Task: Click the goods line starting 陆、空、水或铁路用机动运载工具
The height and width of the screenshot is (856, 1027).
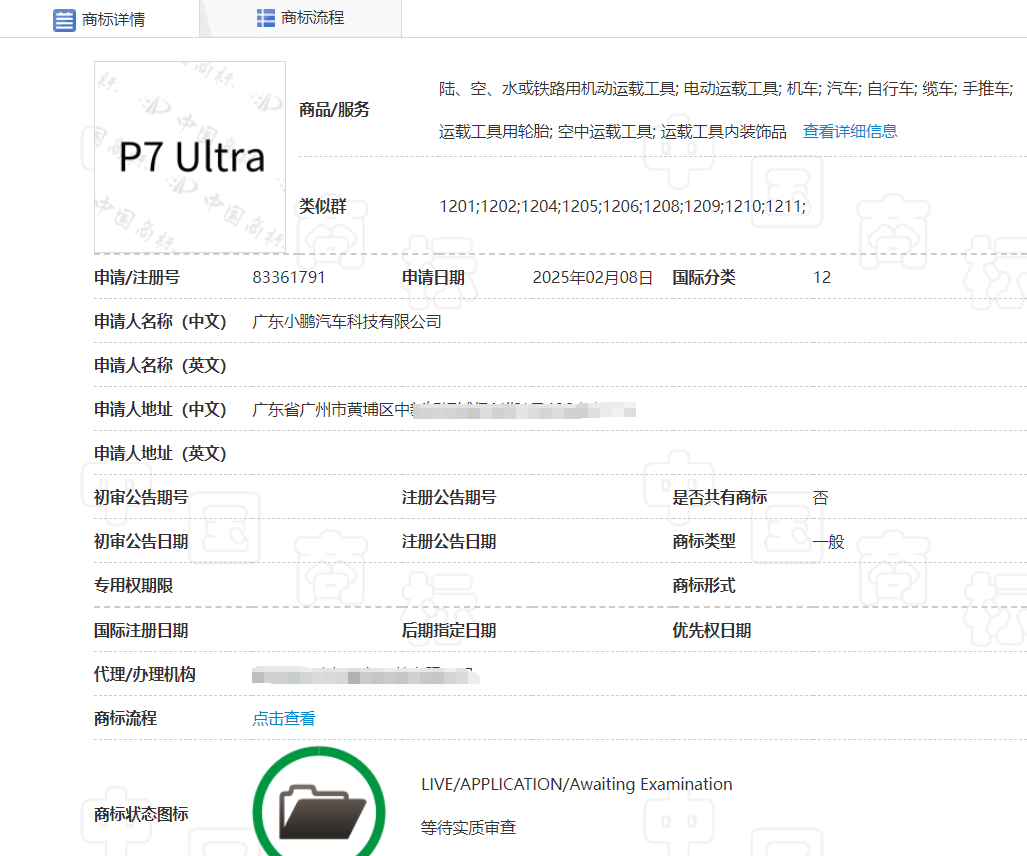Action: click(x=726, y=89)
